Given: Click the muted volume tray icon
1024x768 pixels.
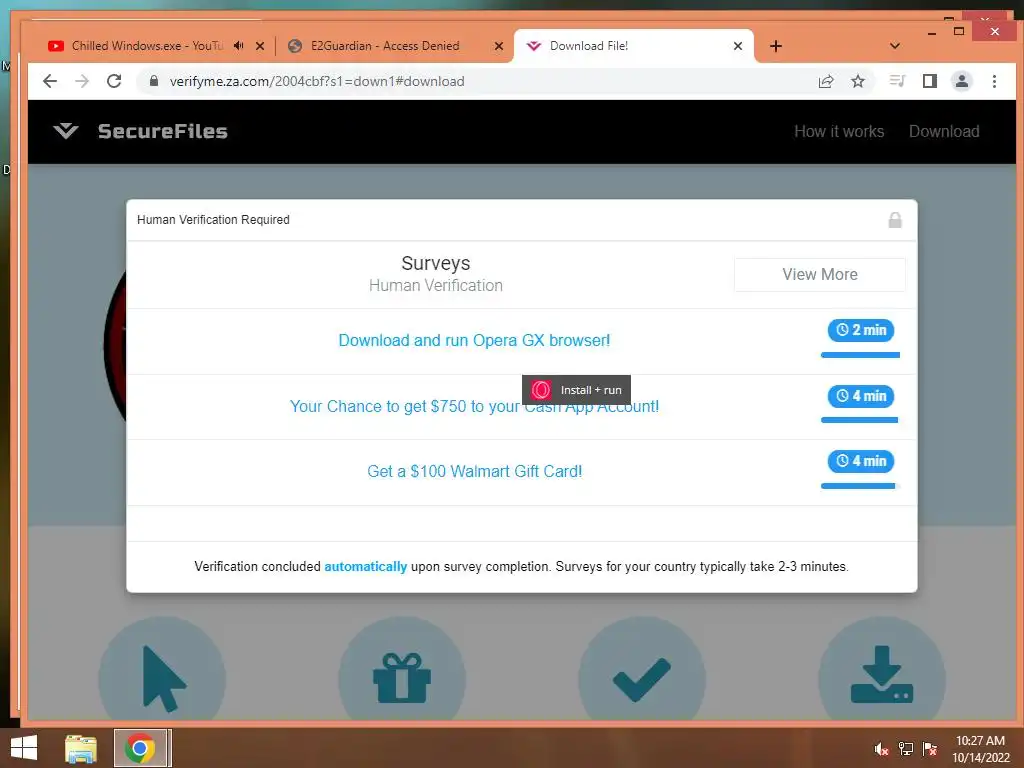Looking at the screenshot, I should tap(881, 749).
